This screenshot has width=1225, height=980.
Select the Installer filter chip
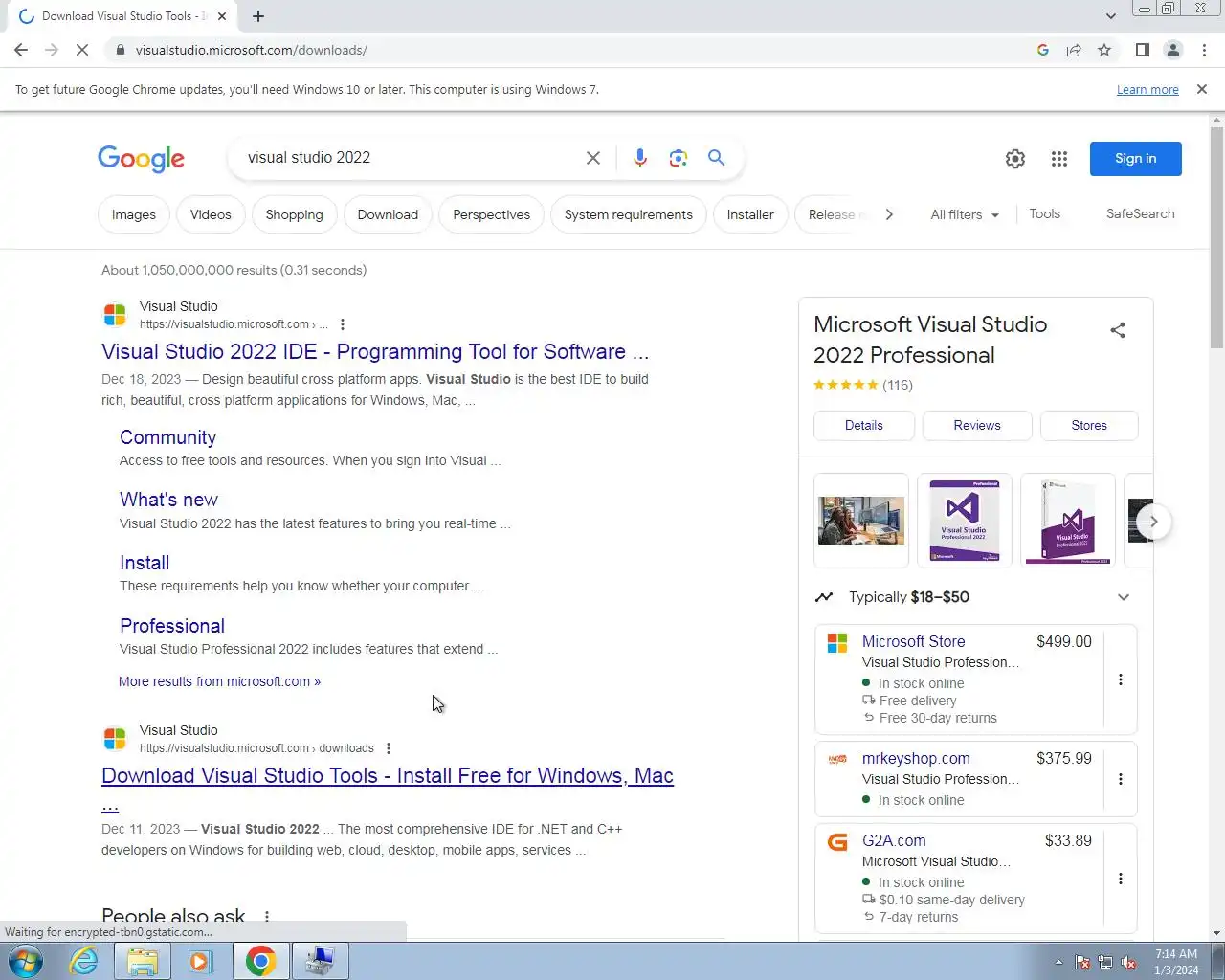[750, 214]
